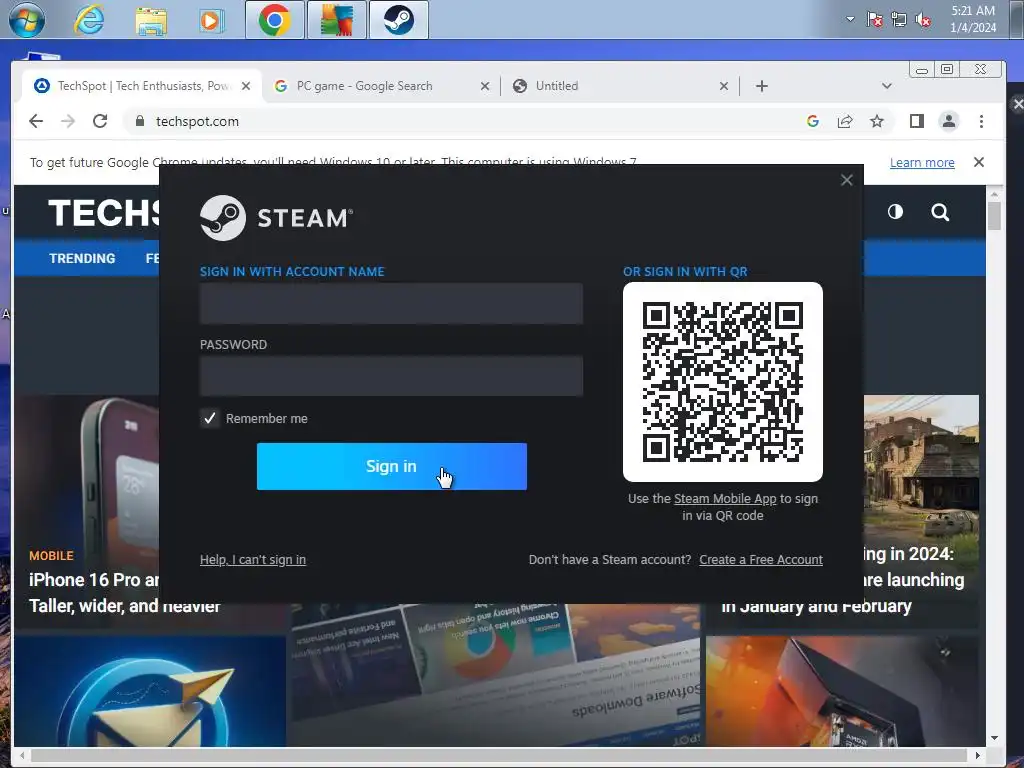Image resolution: width=1024 pixels, height=768 pixels.
Task: Toggle TechSpot dark/light theme icon
Action: click(x=895, y=212)
